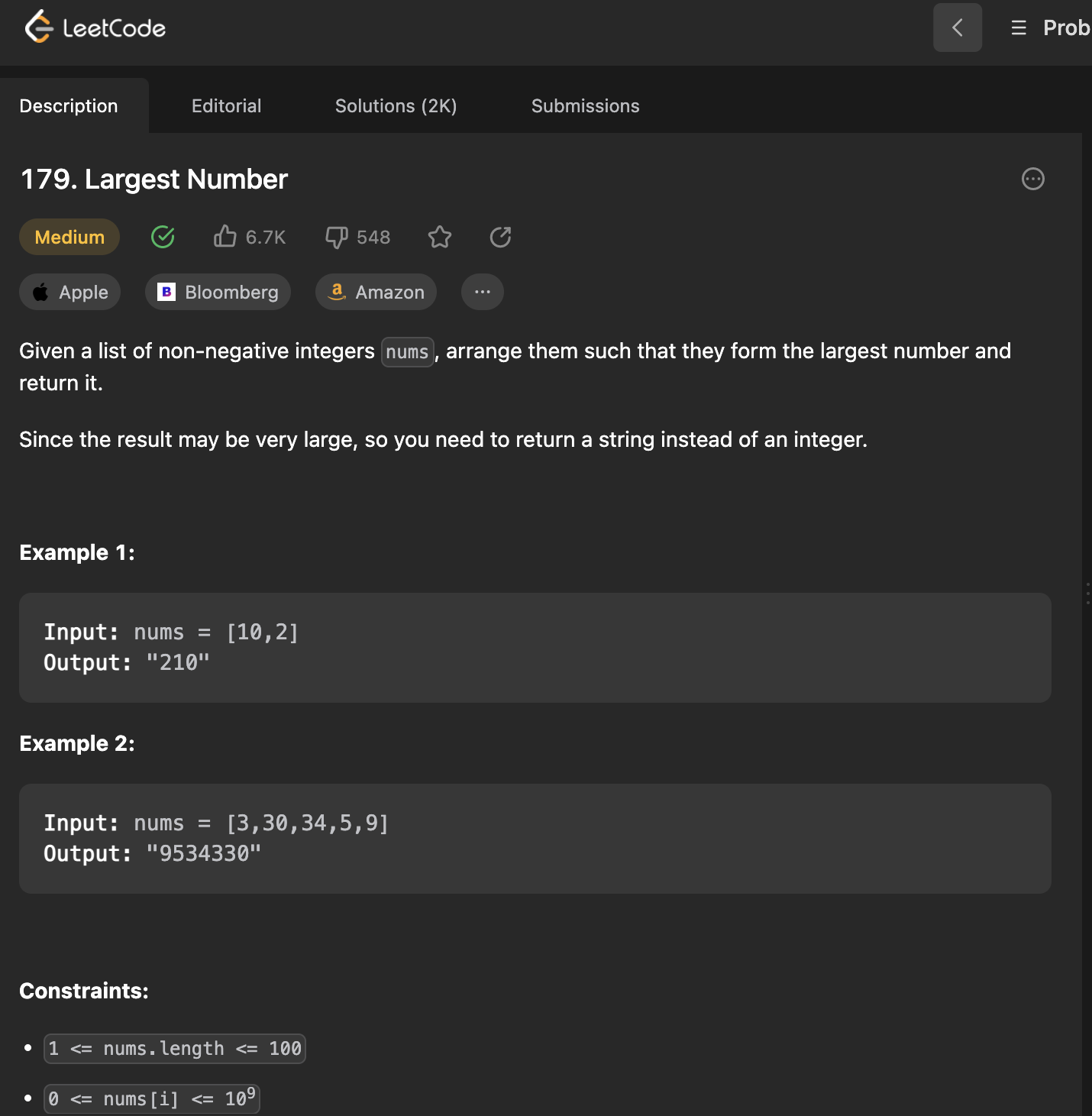Click the LeetCode logo
The image size is (1092, 1116).
(95, 27)
